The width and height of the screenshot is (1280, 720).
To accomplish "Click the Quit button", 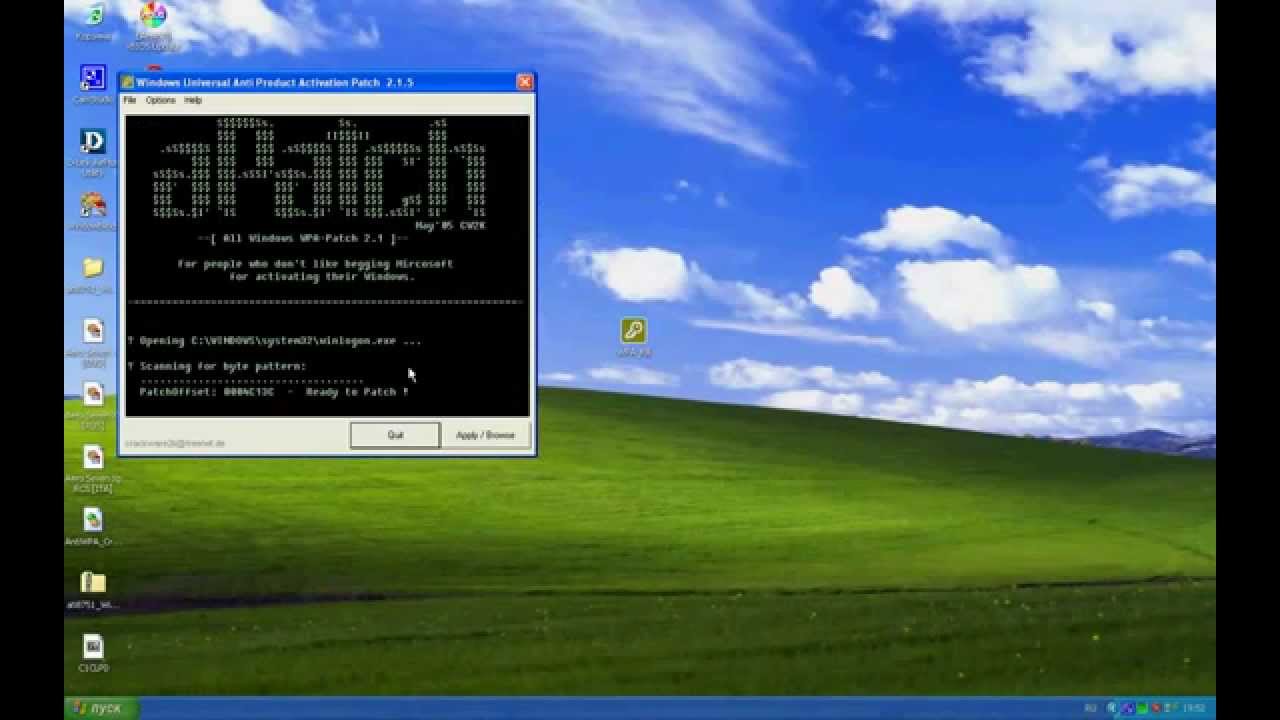I will click(x=395, y=435).
